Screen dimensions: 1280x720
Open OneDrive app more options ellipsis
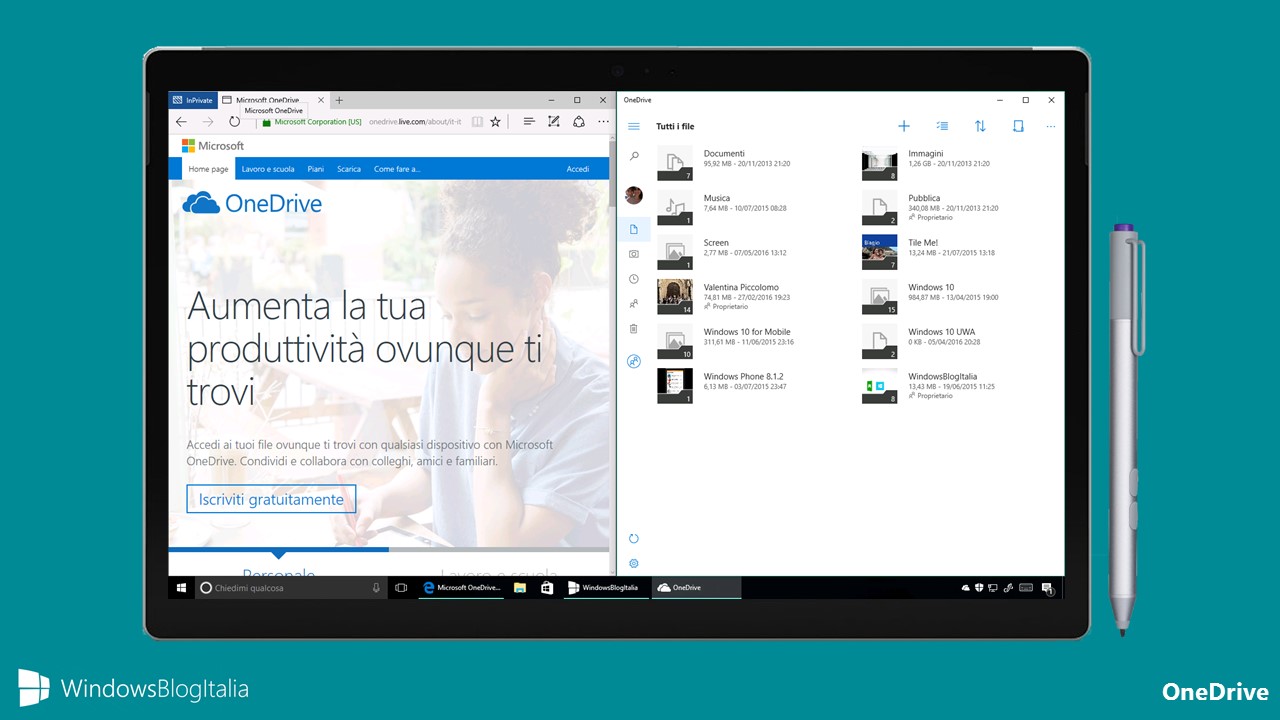(1050, 126)
